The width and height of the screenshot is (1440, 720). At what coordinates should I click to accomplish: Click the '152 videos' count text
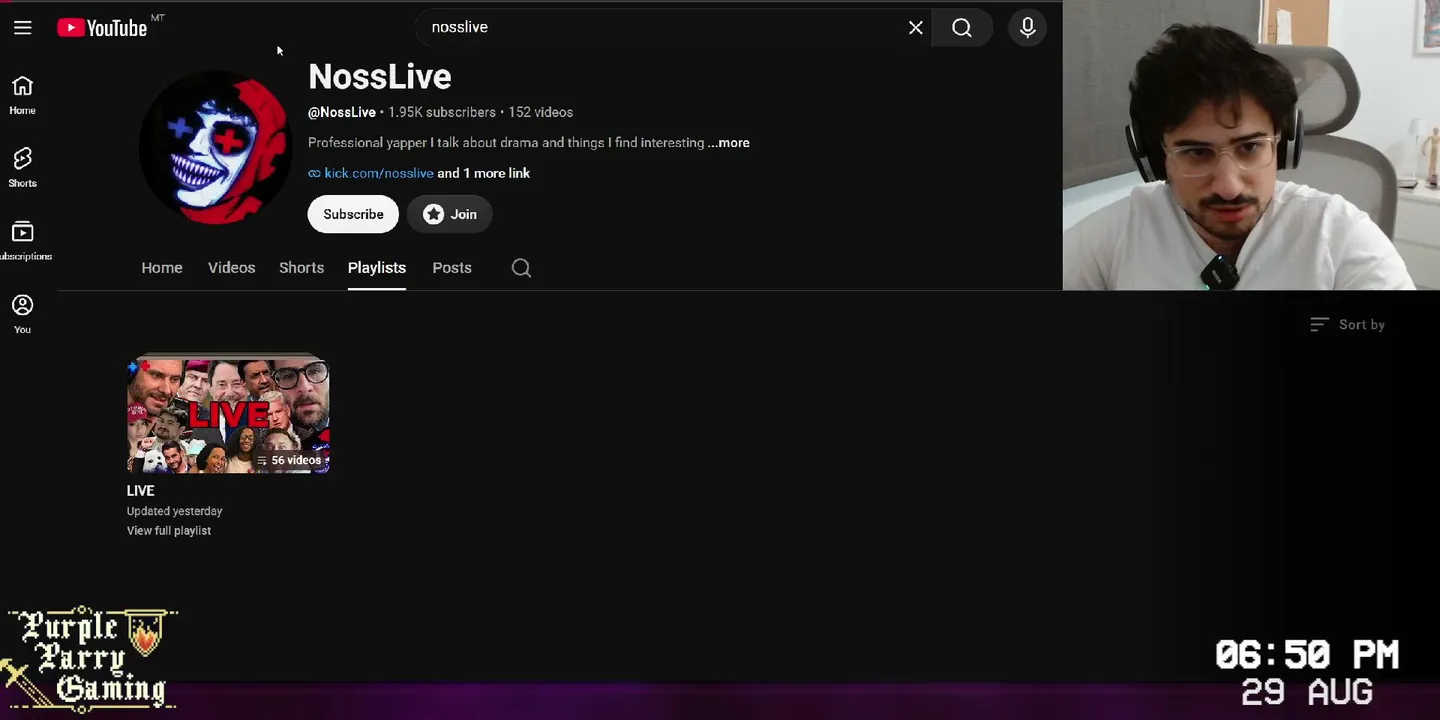[540, 113]
